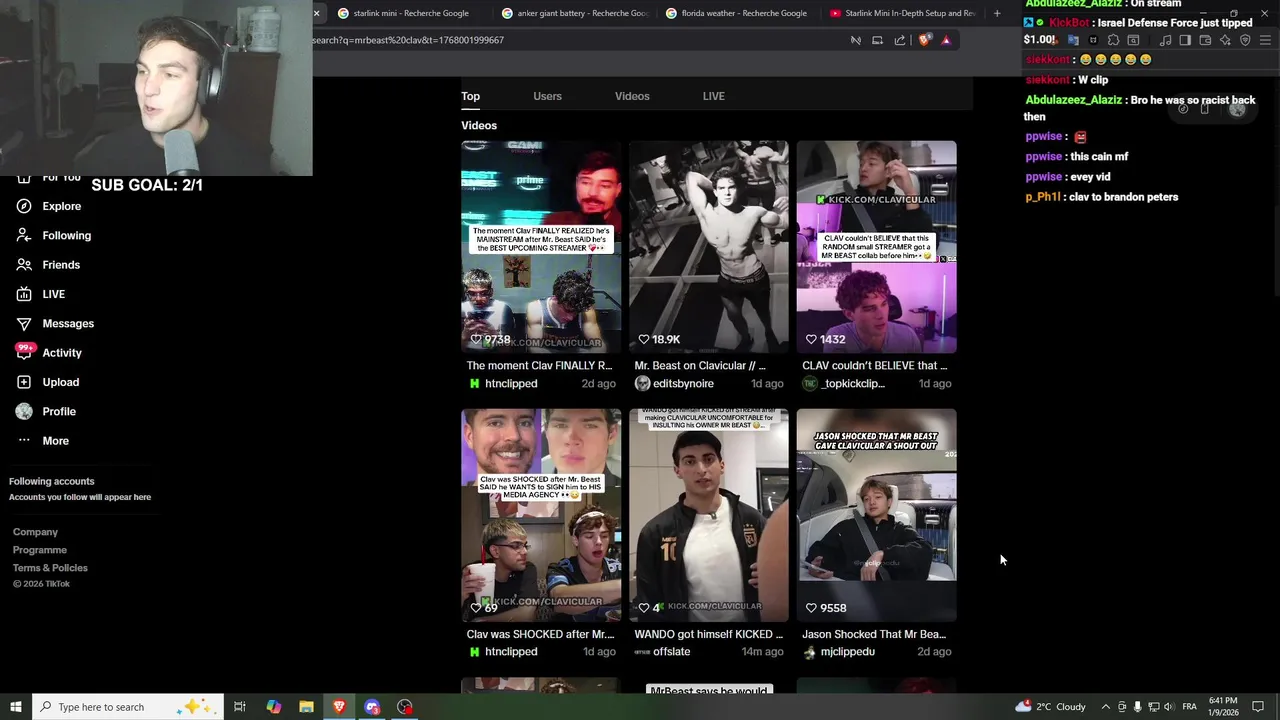Open Brave Leo AI sparkle icon

[x=1225, y=40]
